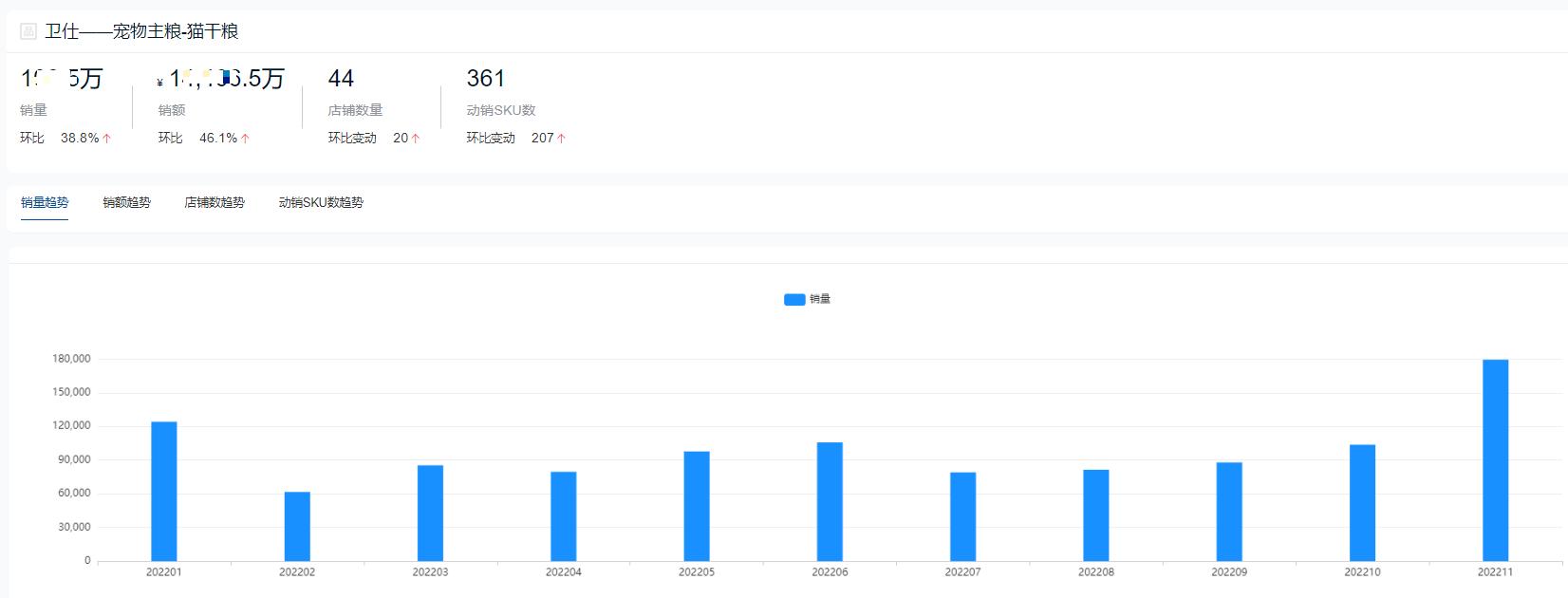Select the 202204 sales bar
1568x598 pixels.
coord(564,516)
